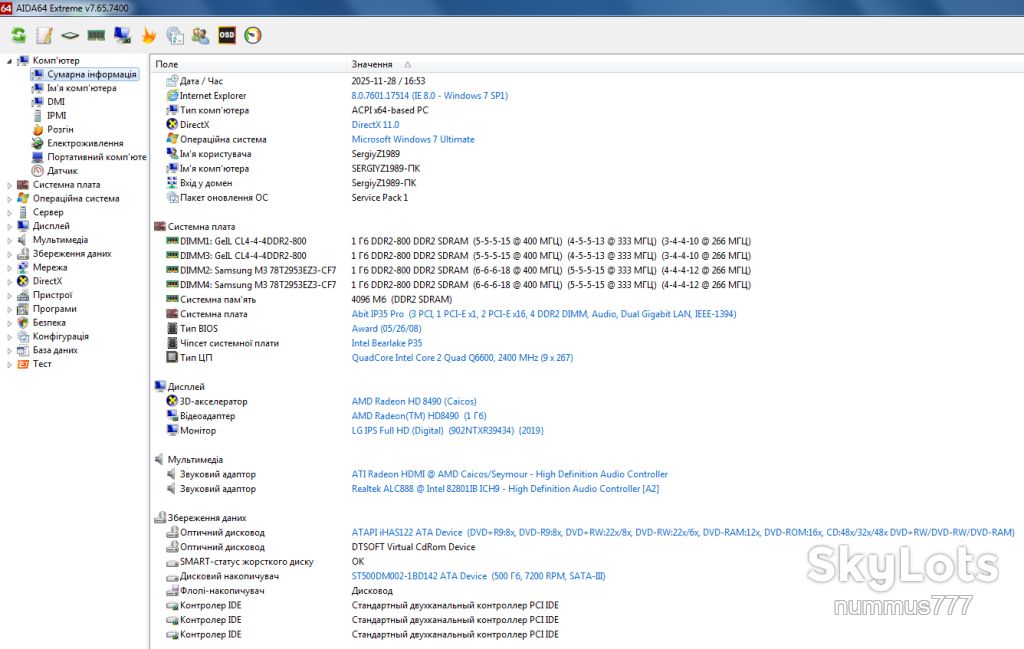Screen dimensions: 1024x649
Task: Open the Award (05/26/08) BIOS link
Action: pyautogui.click(x=387, y=328)
